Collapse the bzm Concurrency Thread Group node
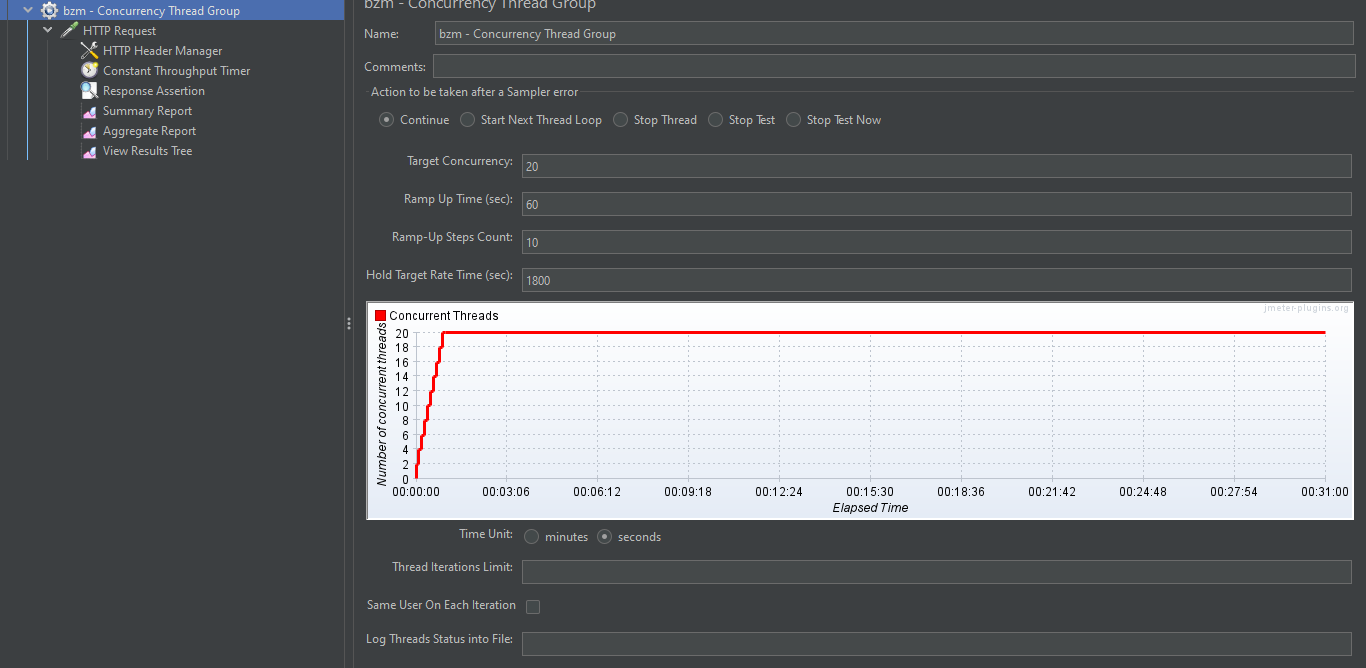The image size is (1366, 668). tap(26, 10)
